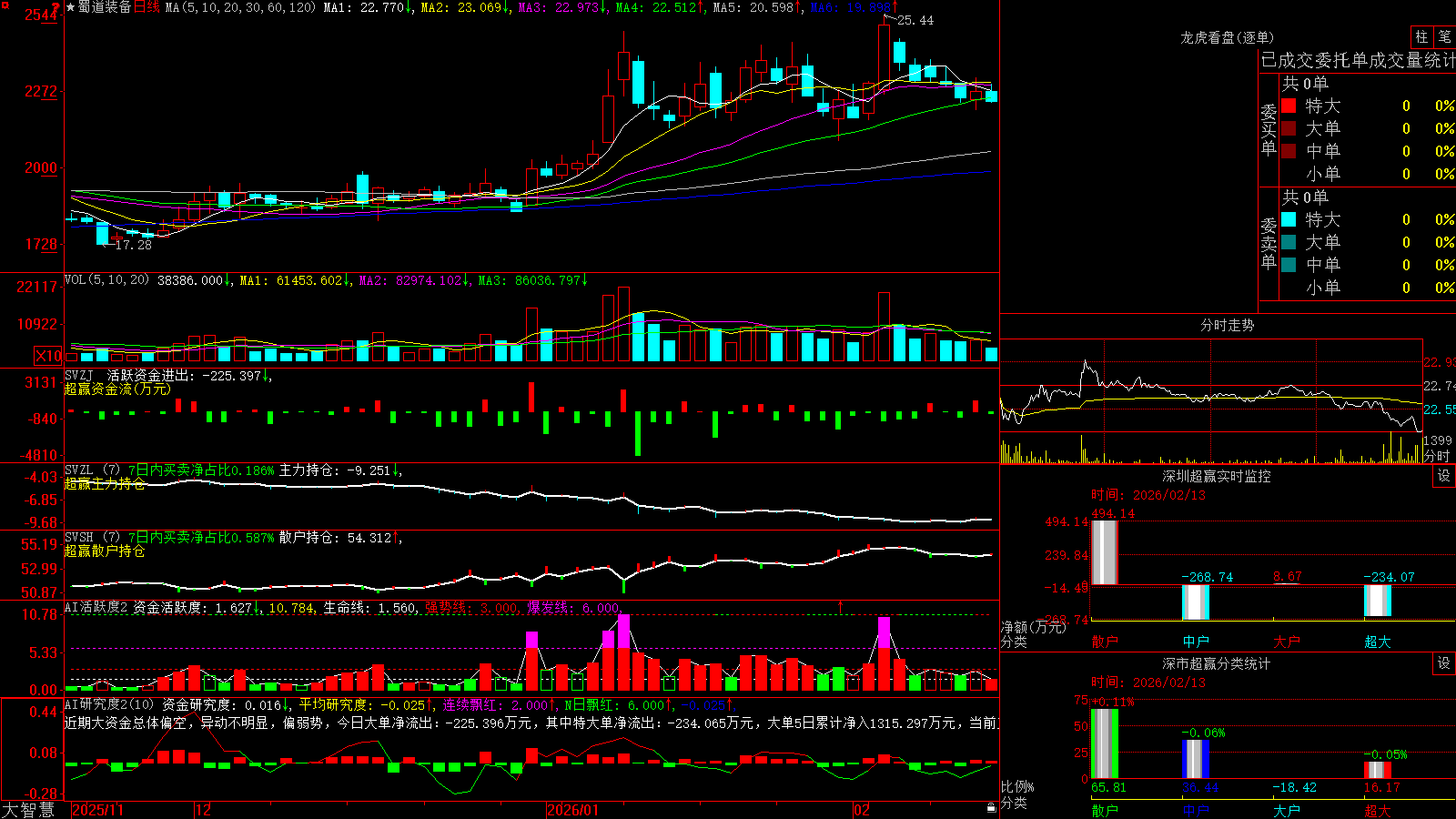Click the 委买单 section label
Viewport: 1456px width, 819px height.
[x=1269, y=130]
